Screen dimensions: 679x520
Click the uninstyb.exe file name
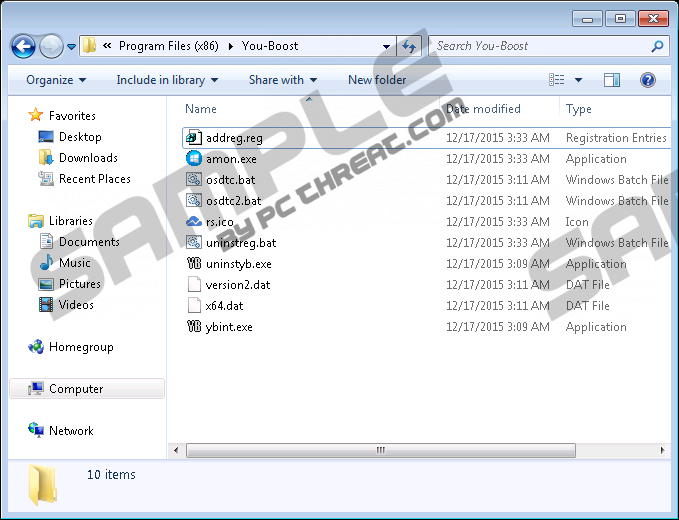click(239, 264)
